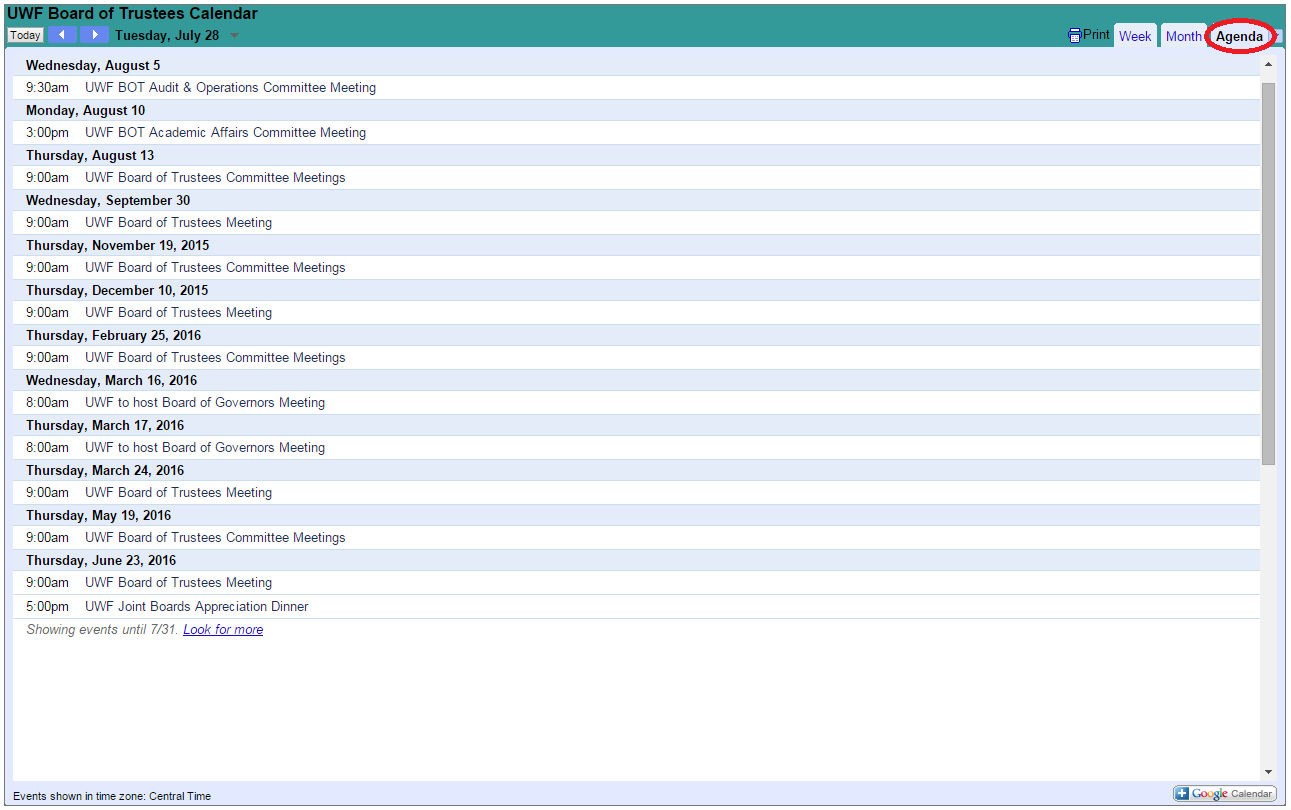
Task: Click the 3:00pm time entry
Action: pos(47,133)
